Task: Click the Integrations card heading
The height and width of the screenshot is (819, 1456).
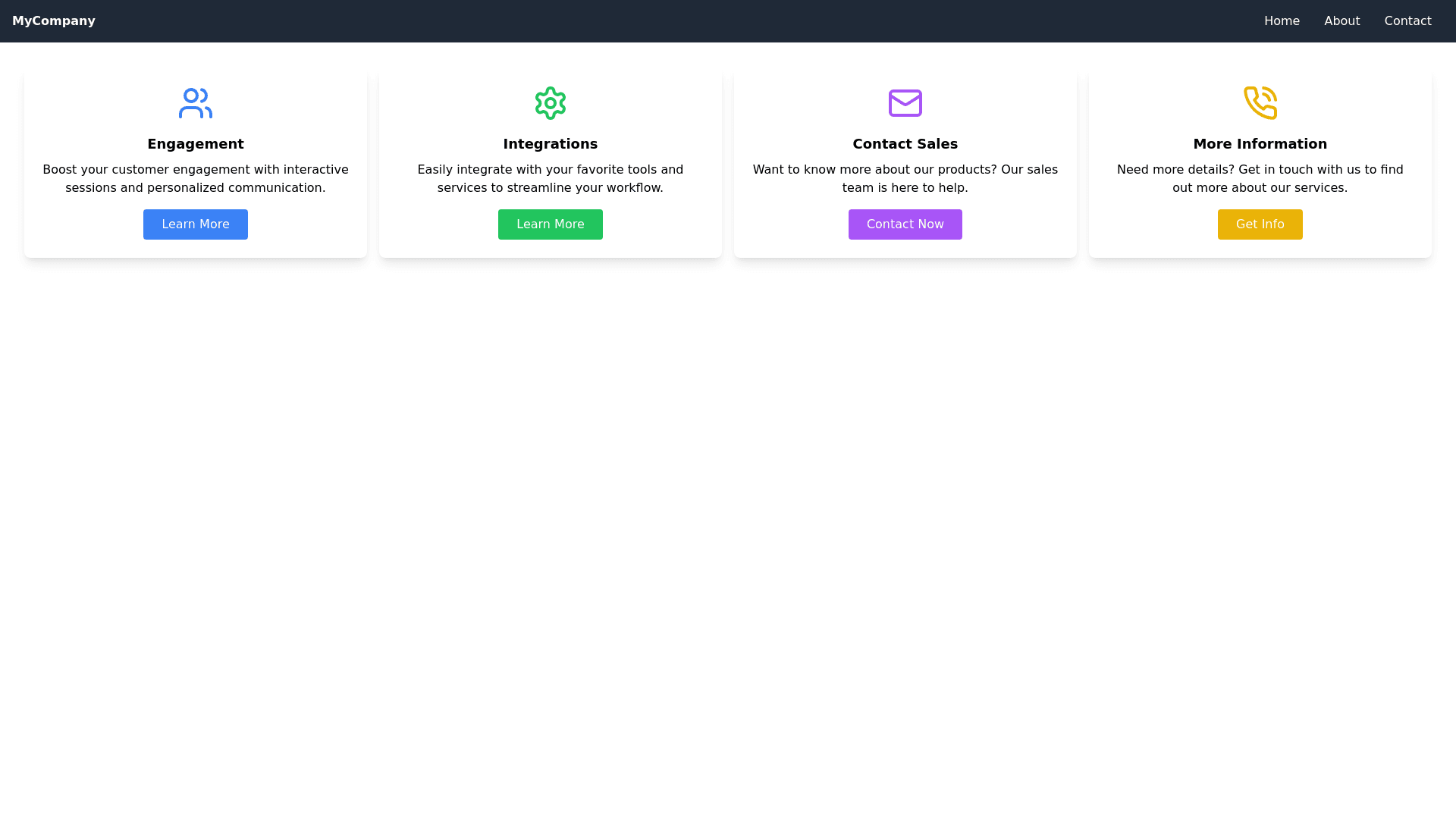Action: pyautogui.click(x=551, y=144)
